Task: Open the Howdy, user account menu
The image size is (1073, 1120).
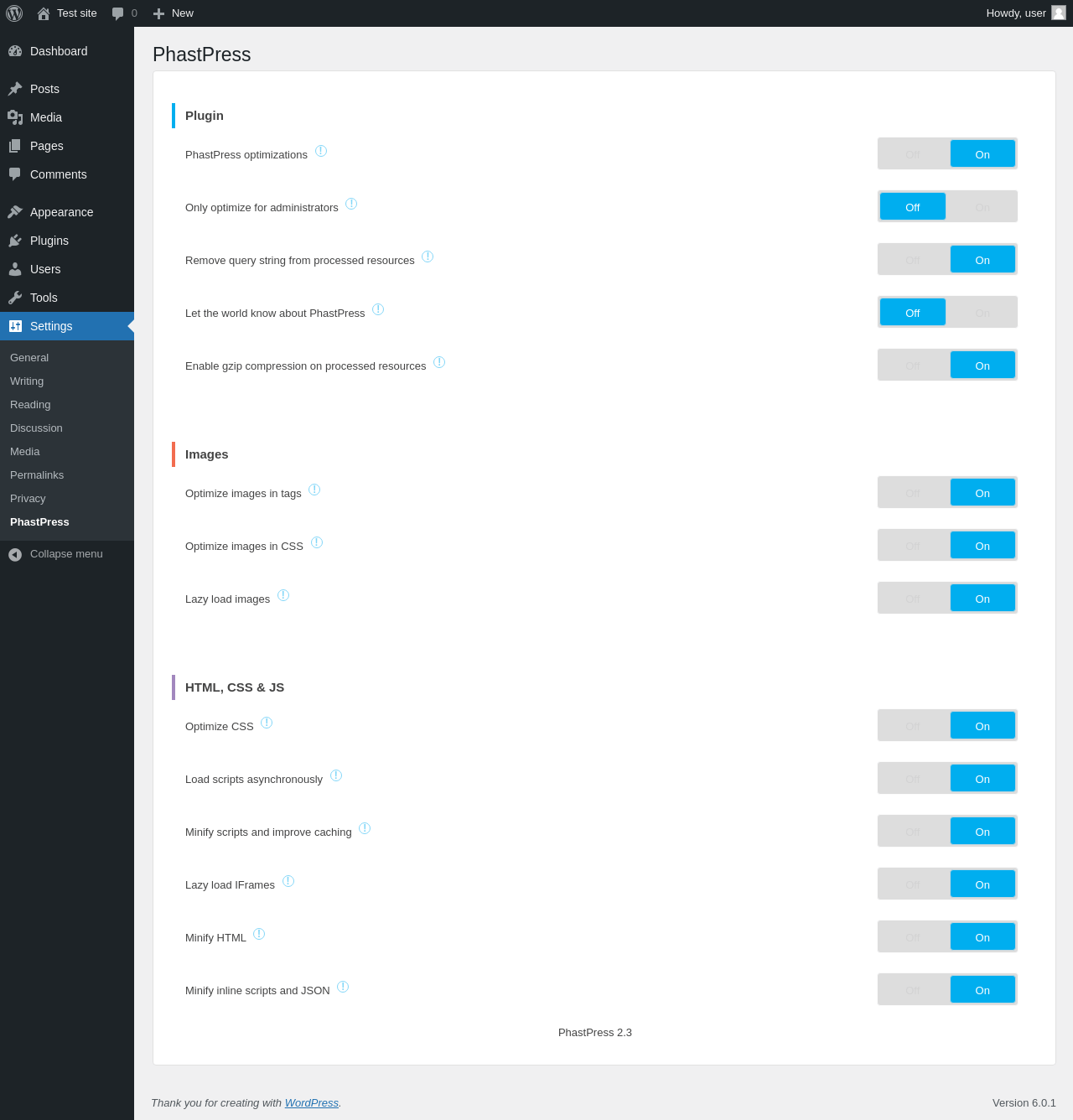Action: [1026, 13]
